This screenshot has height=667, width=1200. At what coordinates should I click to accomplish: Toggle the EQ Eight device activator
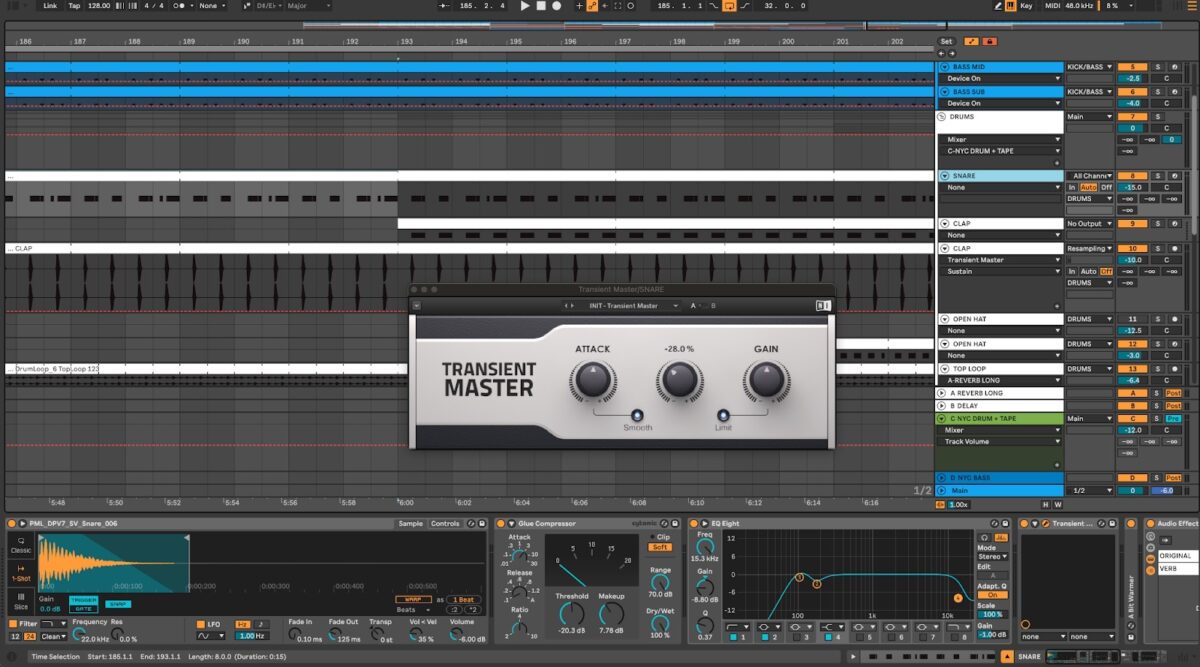(693, 523)
